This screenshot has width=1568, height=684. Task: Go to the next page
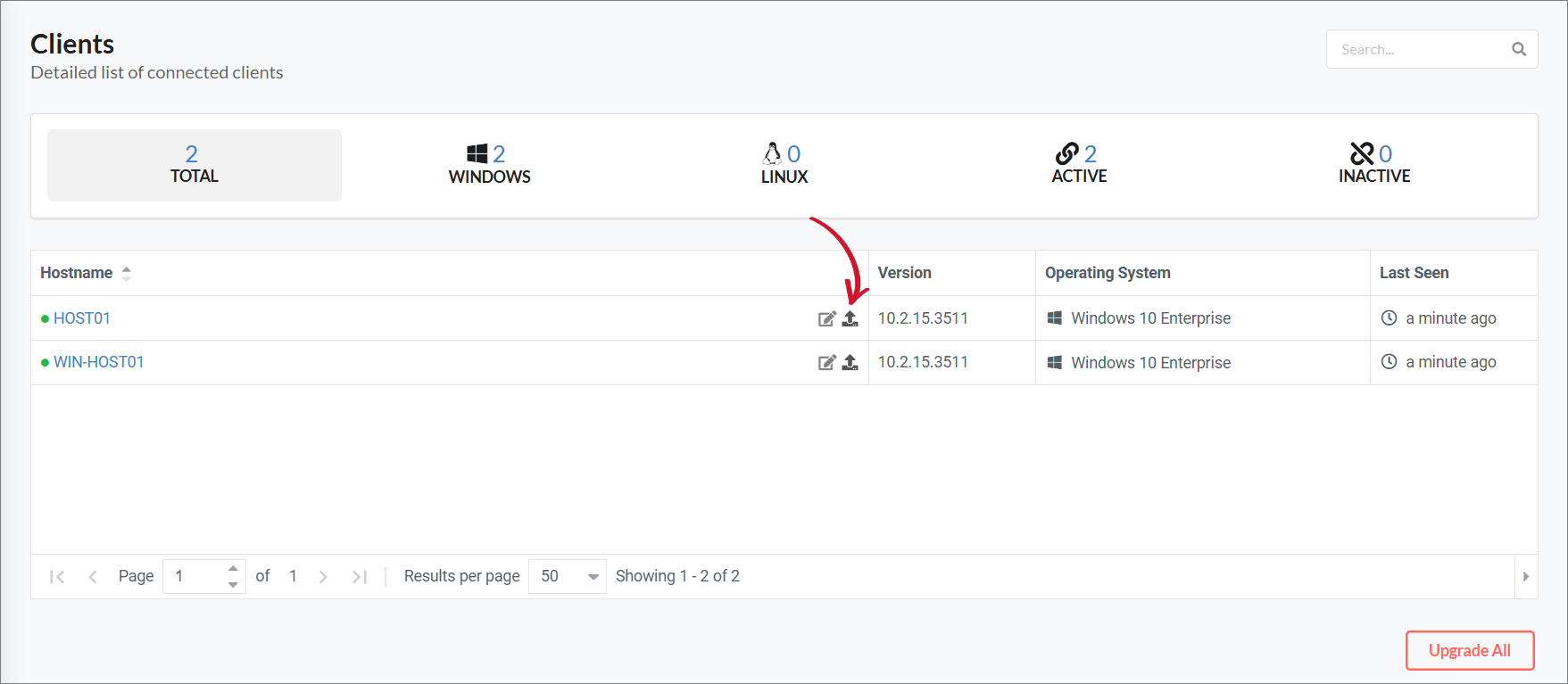pyautogui.click(x=323, y=577)
